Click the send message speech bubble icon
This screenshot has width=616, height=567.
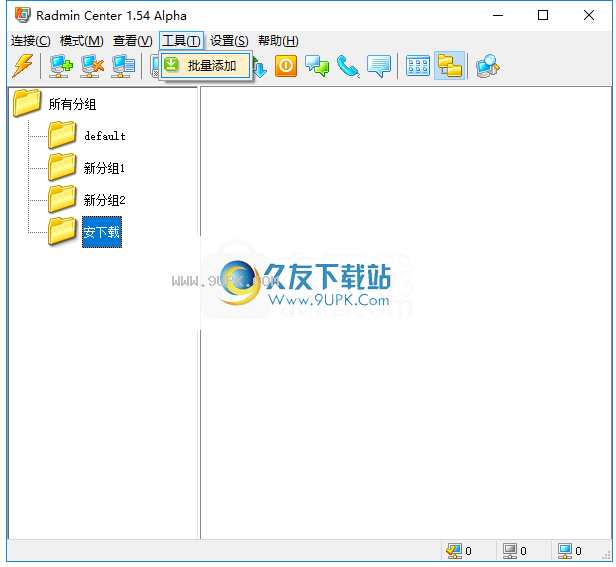pyautogui.click(x=379, y=66)
